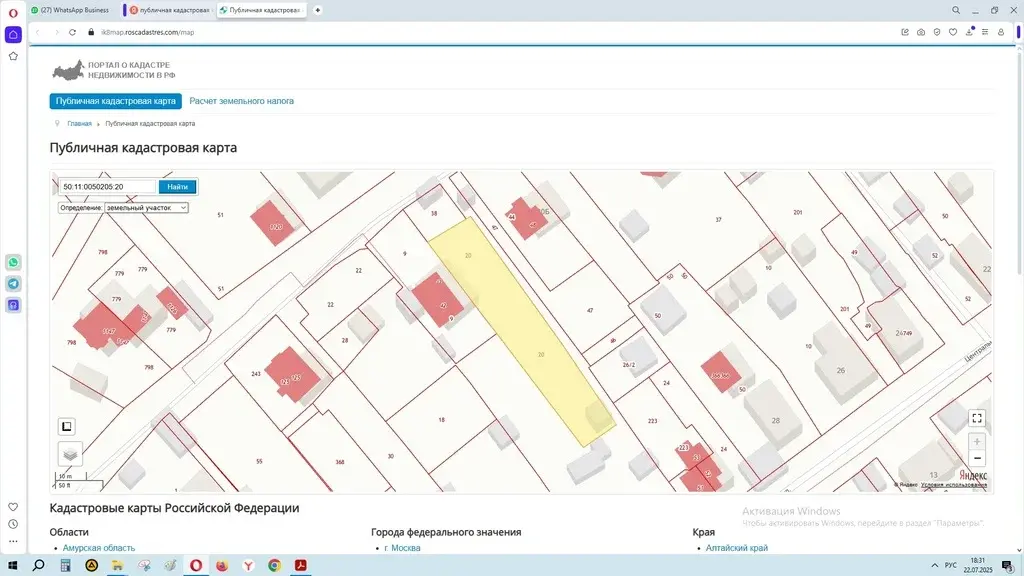
Task: Zoom out the map with minus button
Action: pos(977,458)
